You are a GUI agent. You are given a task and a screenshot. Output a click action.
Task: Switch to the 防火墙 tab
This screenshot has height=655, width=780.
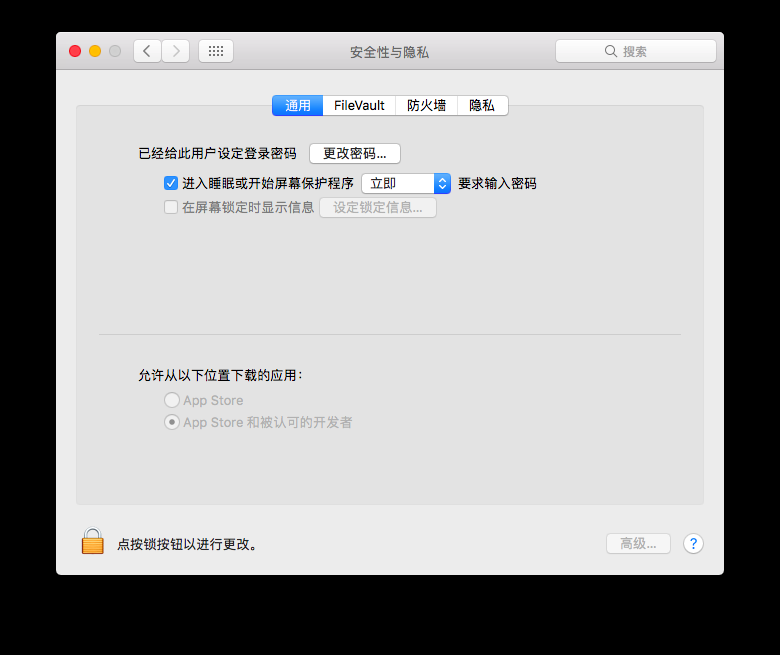[426, 105]
